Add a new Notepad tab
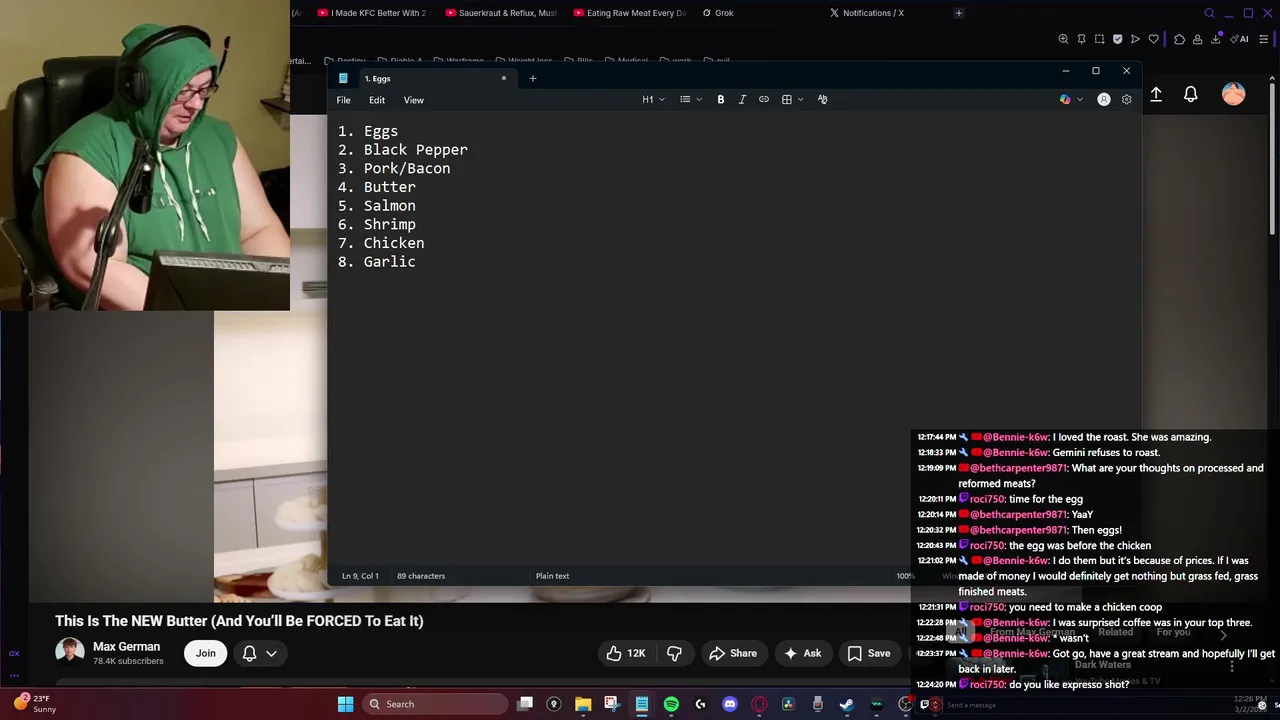 coord(533,78)
